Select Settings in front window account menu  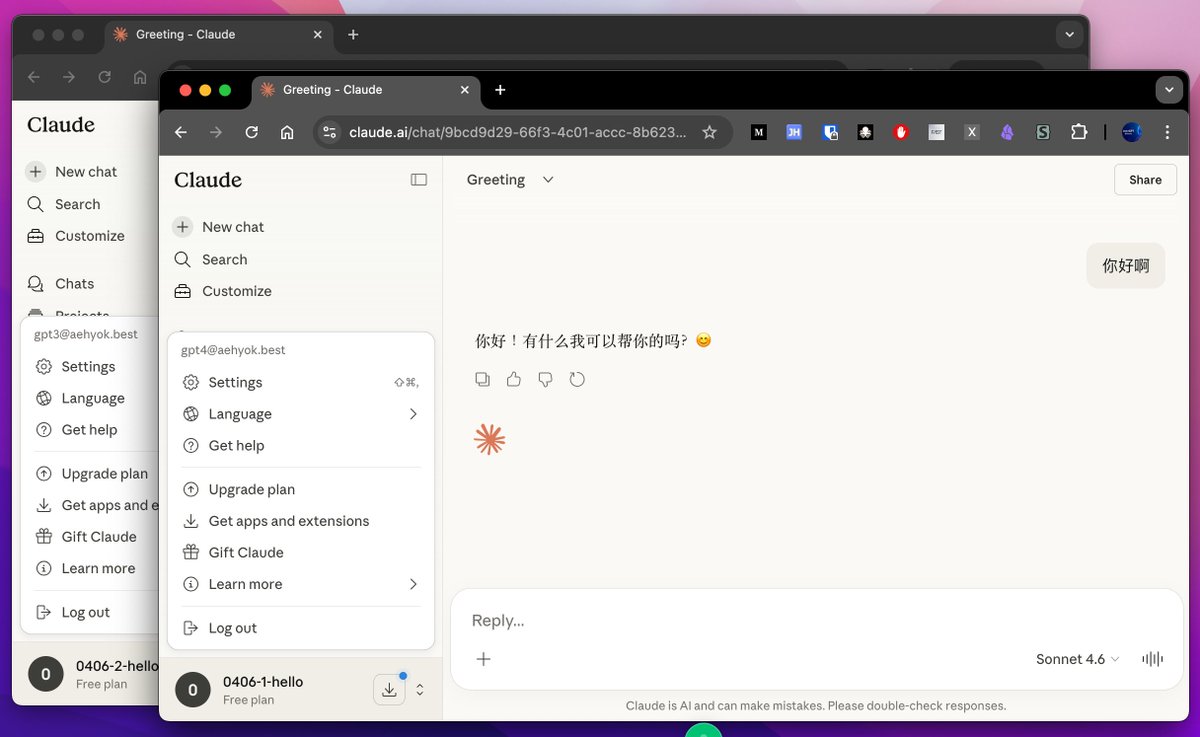301,382
